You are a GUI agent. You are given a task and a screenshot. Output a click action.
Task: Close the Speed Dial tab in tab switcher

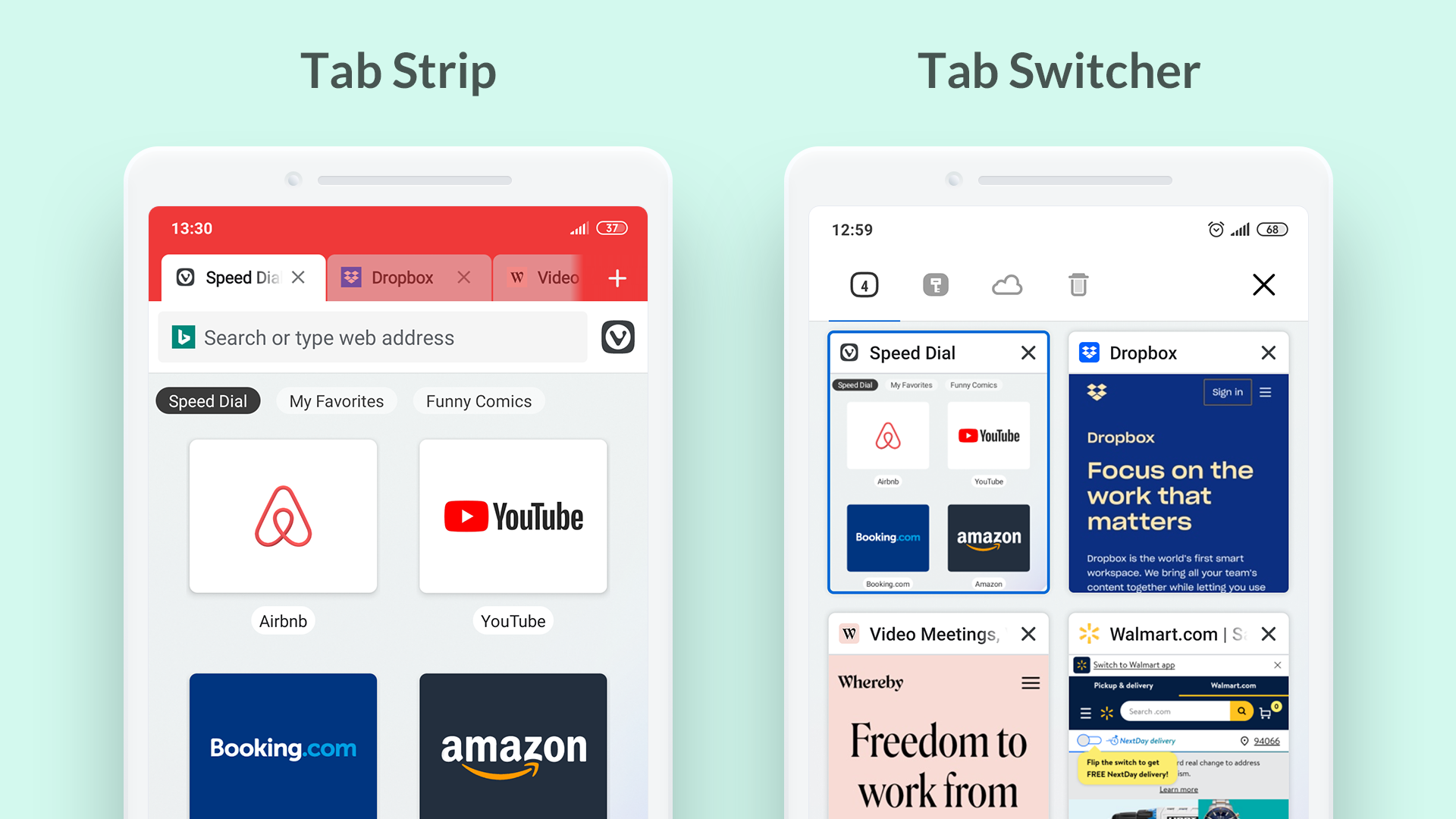pos(1029,352)
